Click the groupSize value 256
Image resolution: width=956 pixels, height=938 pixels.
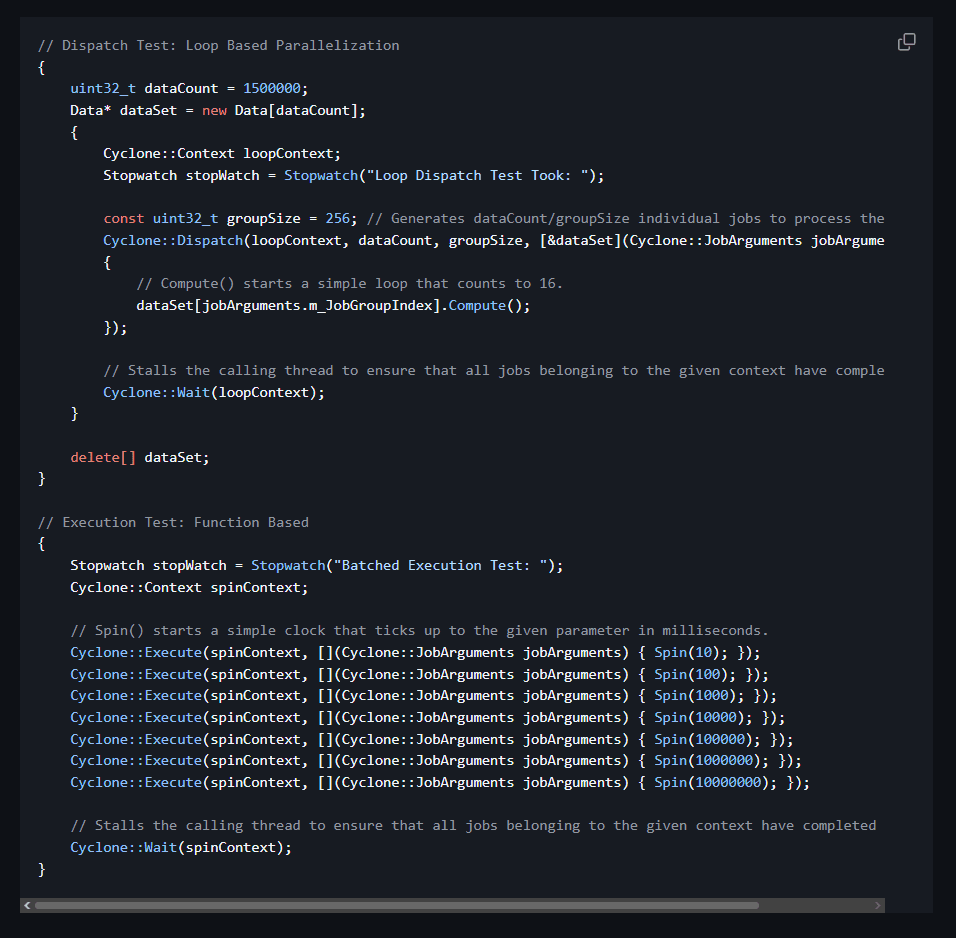pos(338,218)
